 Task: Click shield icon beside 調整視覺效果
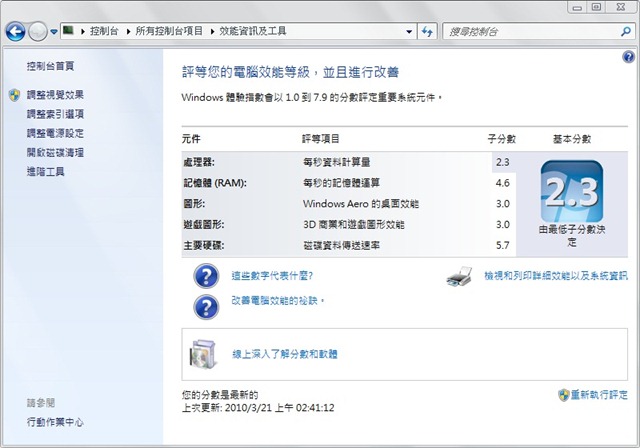(15, 95)
